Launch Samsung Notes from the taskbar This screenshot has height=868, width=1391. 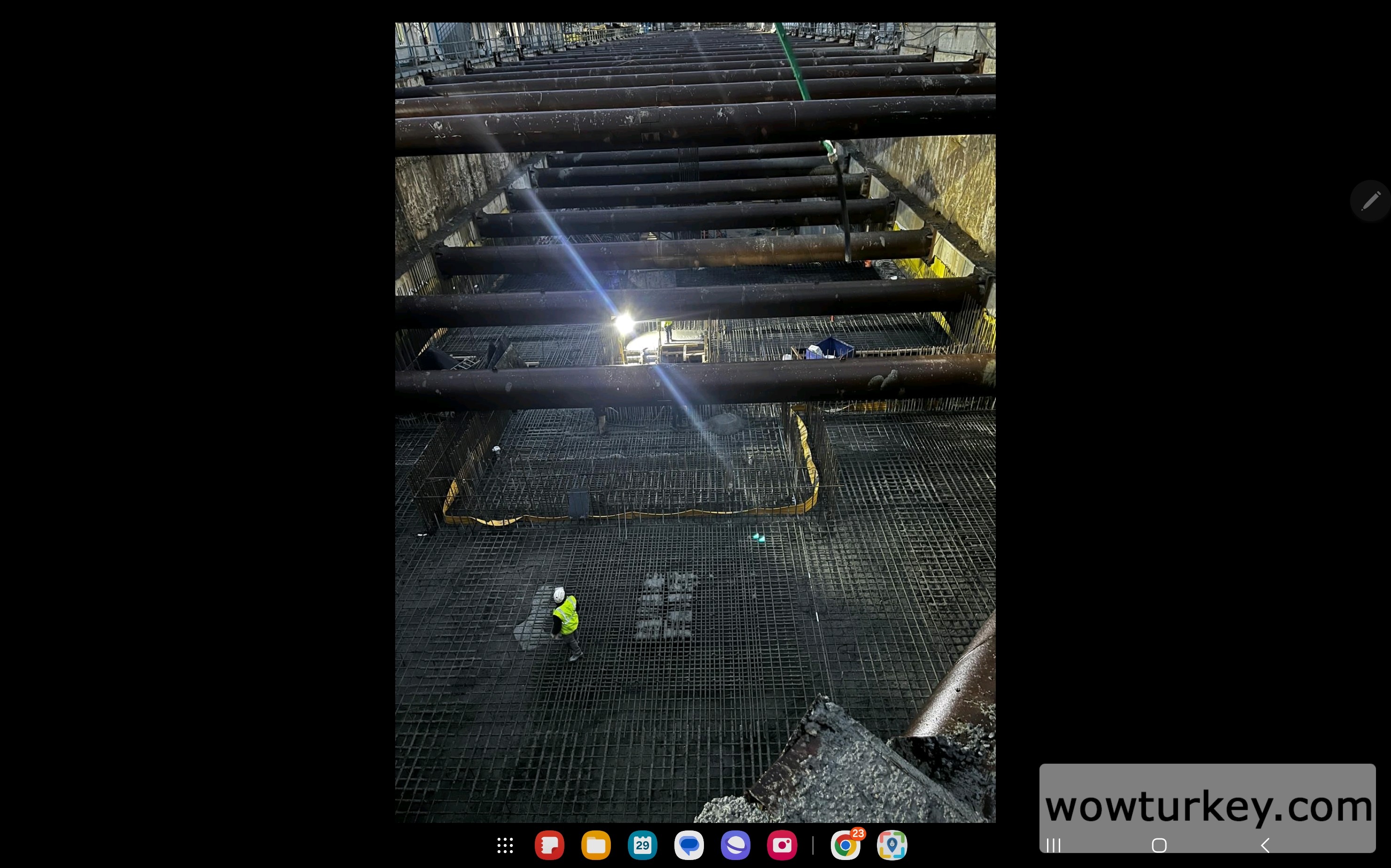[549, 845]
